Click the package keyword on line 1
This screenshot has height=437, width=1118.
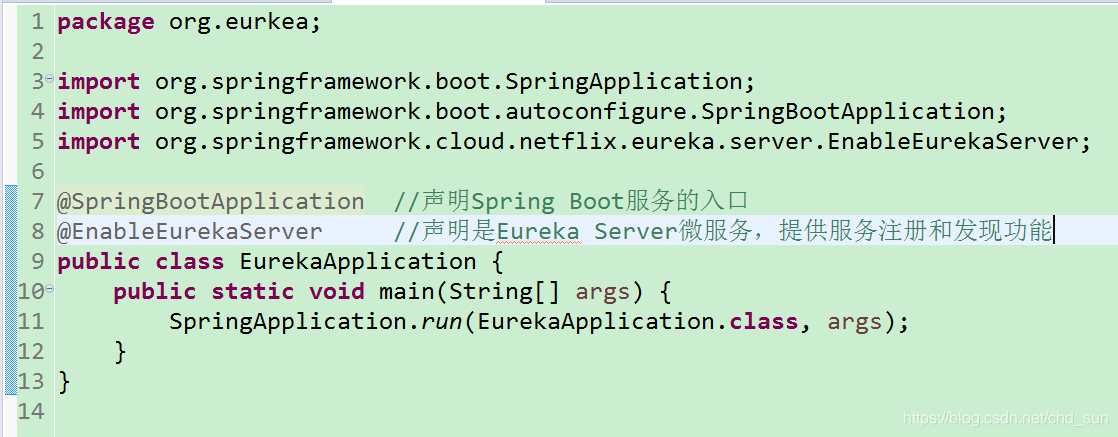tap(106, 22)
